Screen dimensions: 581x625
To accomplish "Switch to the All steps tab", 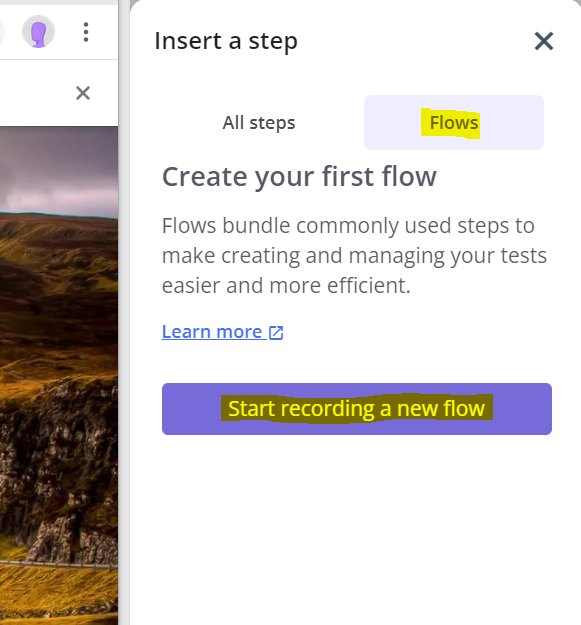I will point(259,122).
